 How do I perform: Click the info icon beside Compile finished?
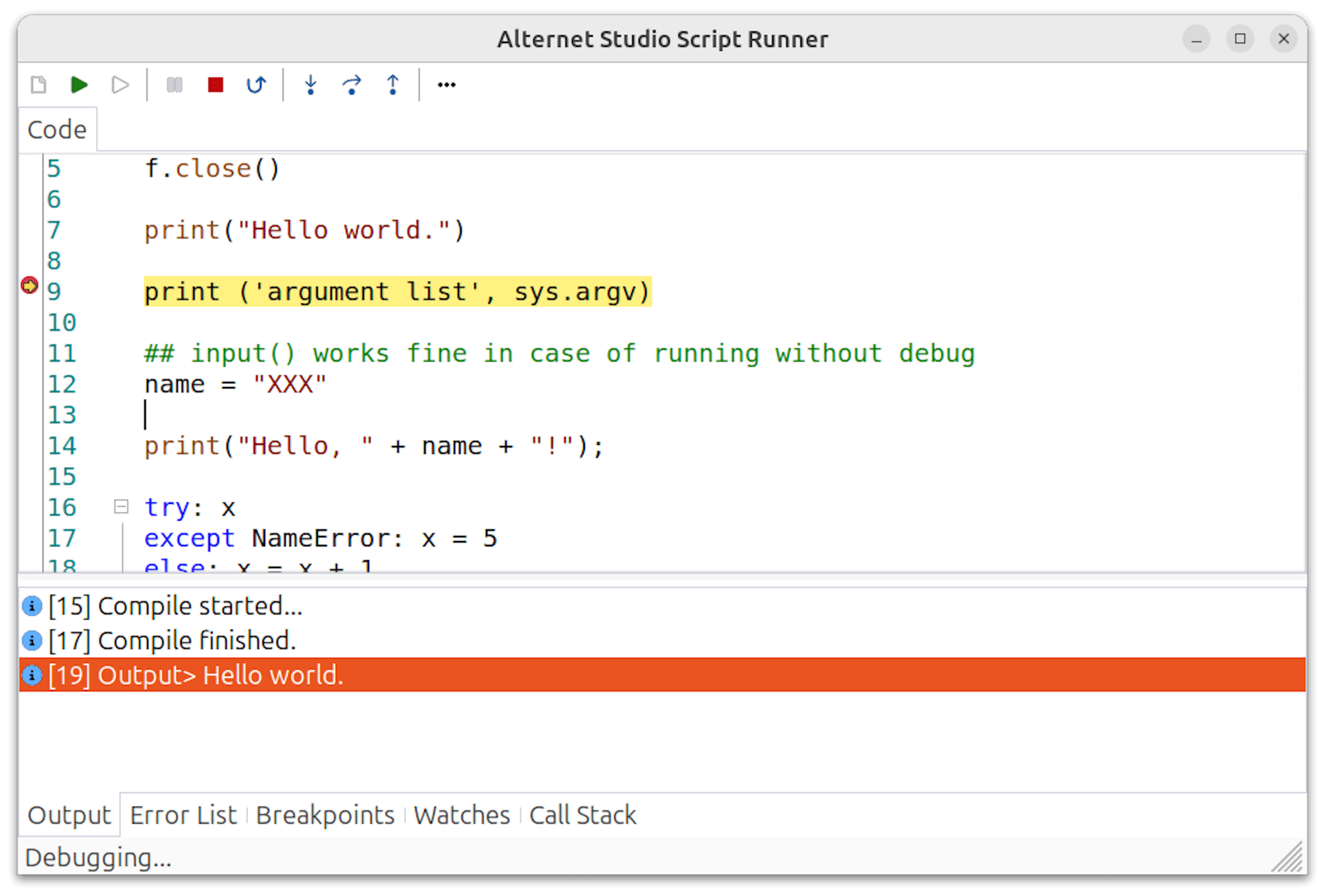pyautogui.click(x=31, y=641)
